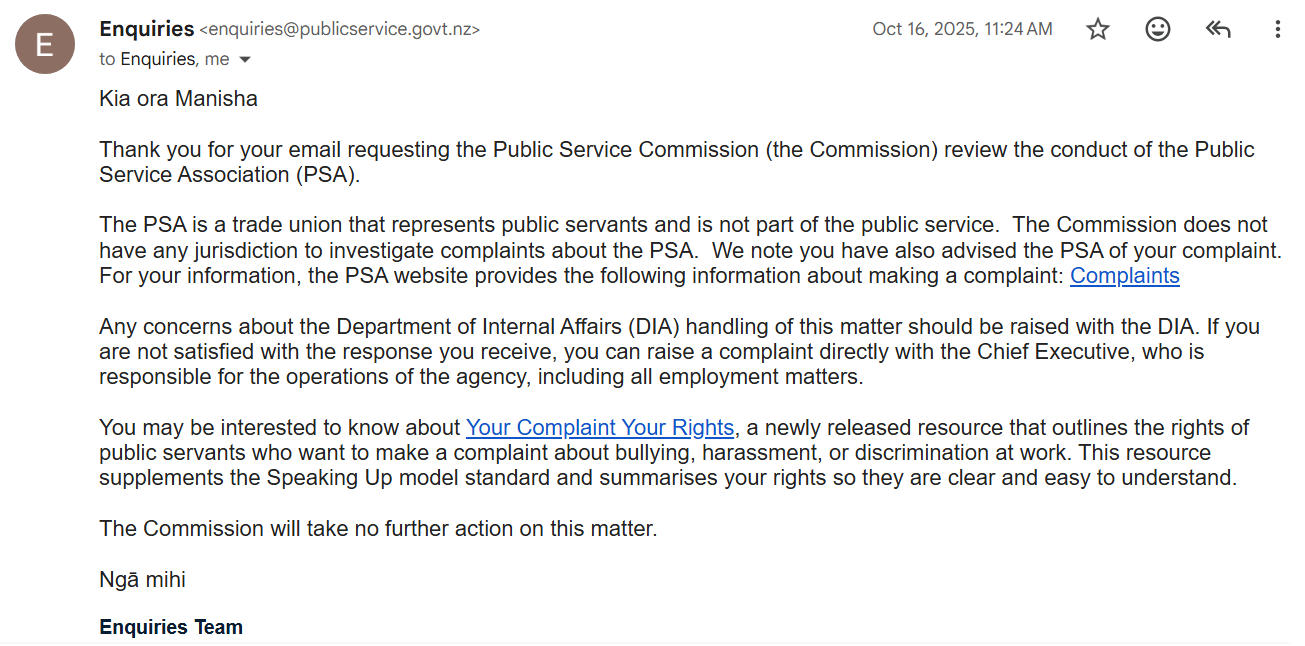Click the paragraph starting 'Thank you for your email'

tap(677, 162)
